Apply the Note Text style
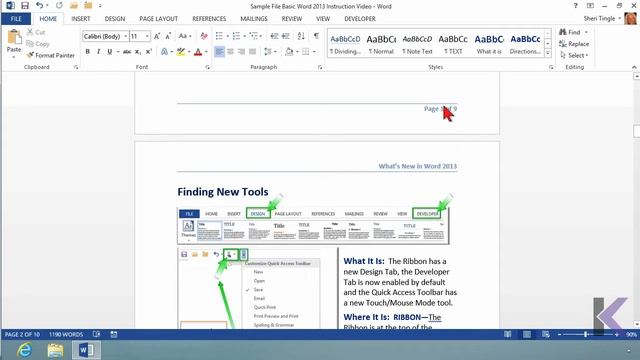 pyautogui.click(x=417, y=44)
